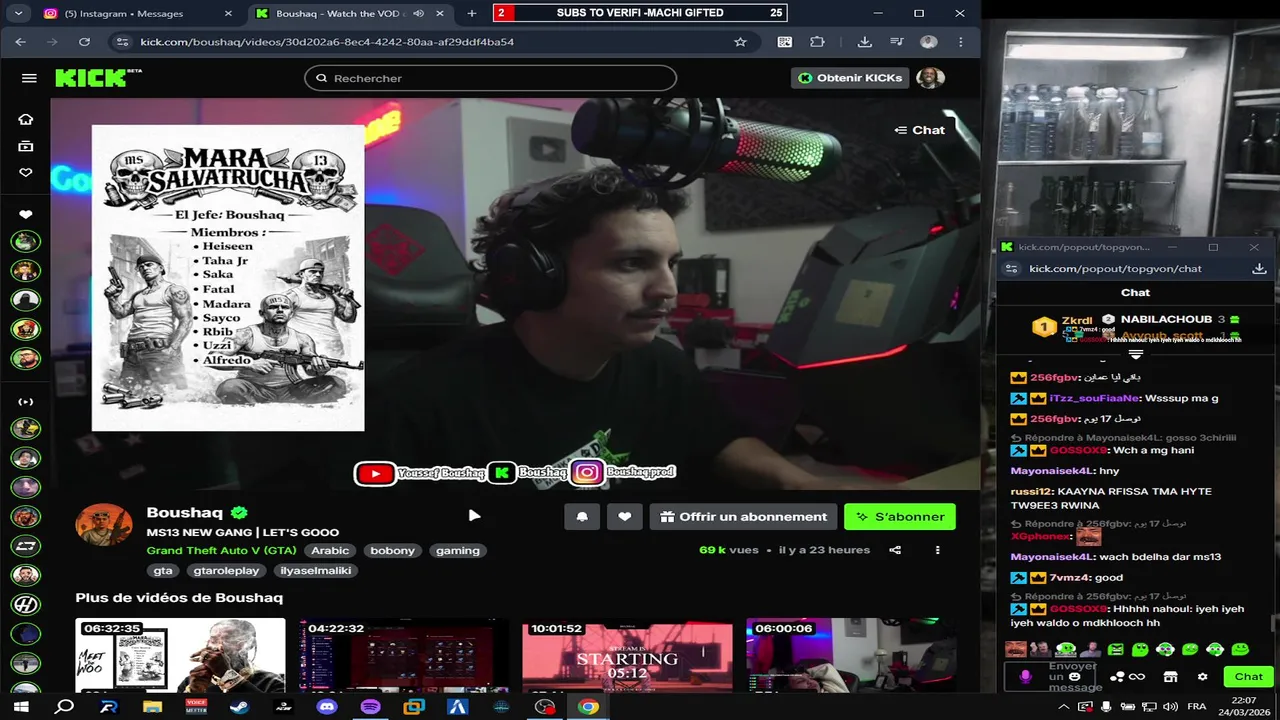
Task: Click the YouTube icon in stream overlay
Action: point(375,473)
